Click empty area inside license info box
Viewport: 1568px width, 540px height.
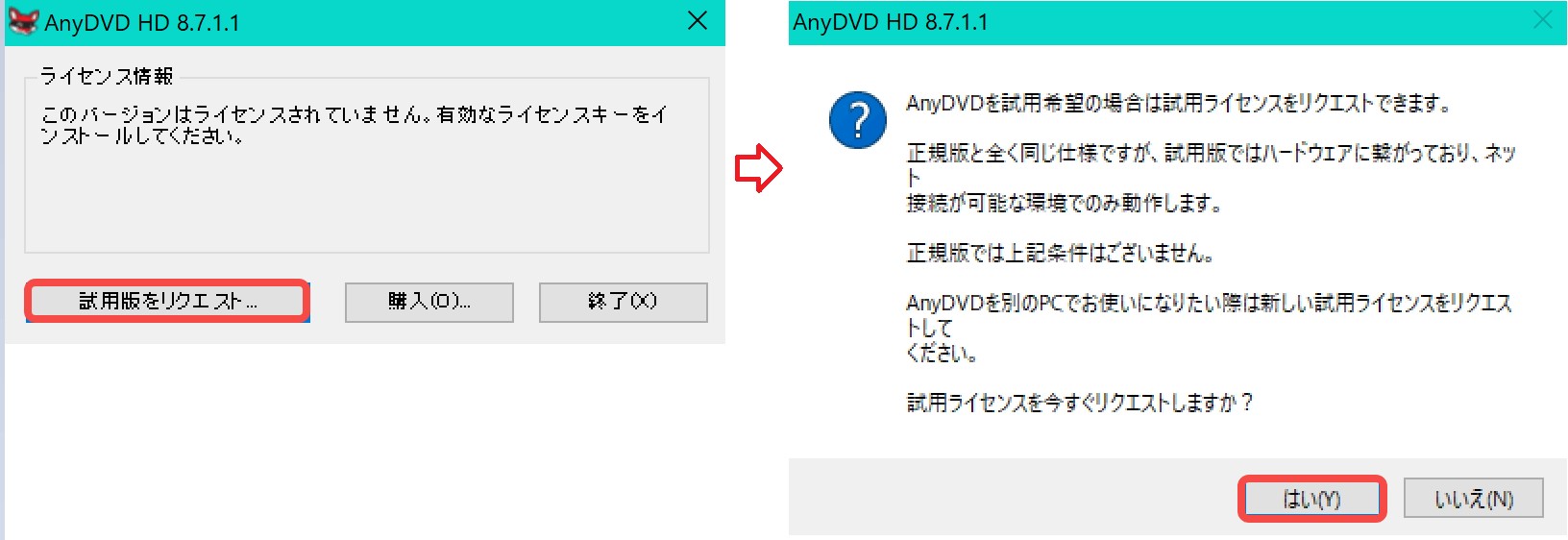tap(365, 202)
